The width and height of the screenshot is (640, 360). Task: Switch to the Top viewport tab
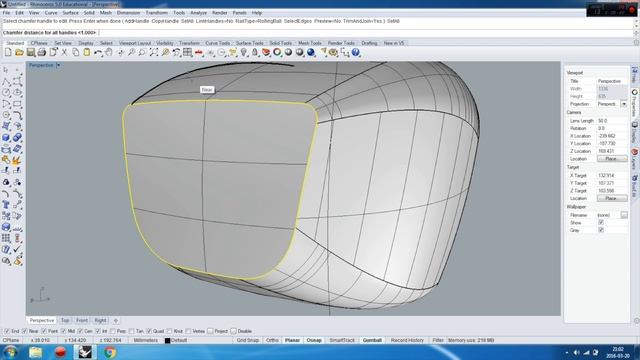[x=65, y=320]
